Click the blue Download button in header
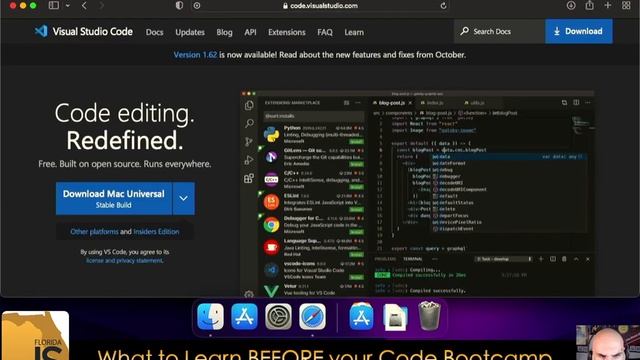The height and width of the screenshot is (360, 640). pos(579,31)
